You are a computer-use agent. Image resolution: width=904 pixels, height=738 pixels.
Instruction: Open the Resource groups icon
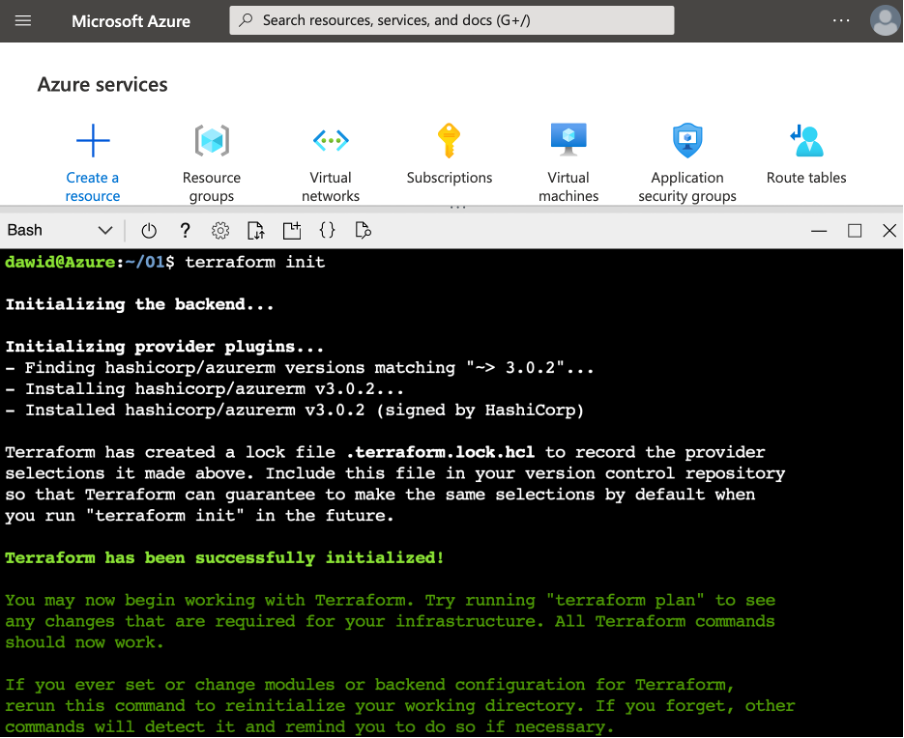click(x=212, y=140)
